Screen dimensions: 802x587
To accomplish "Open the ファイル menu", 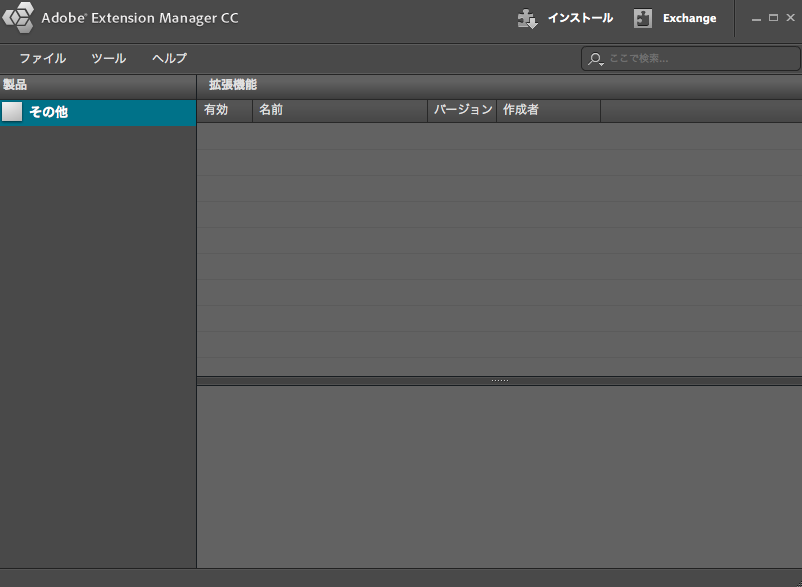I will 42,58.
